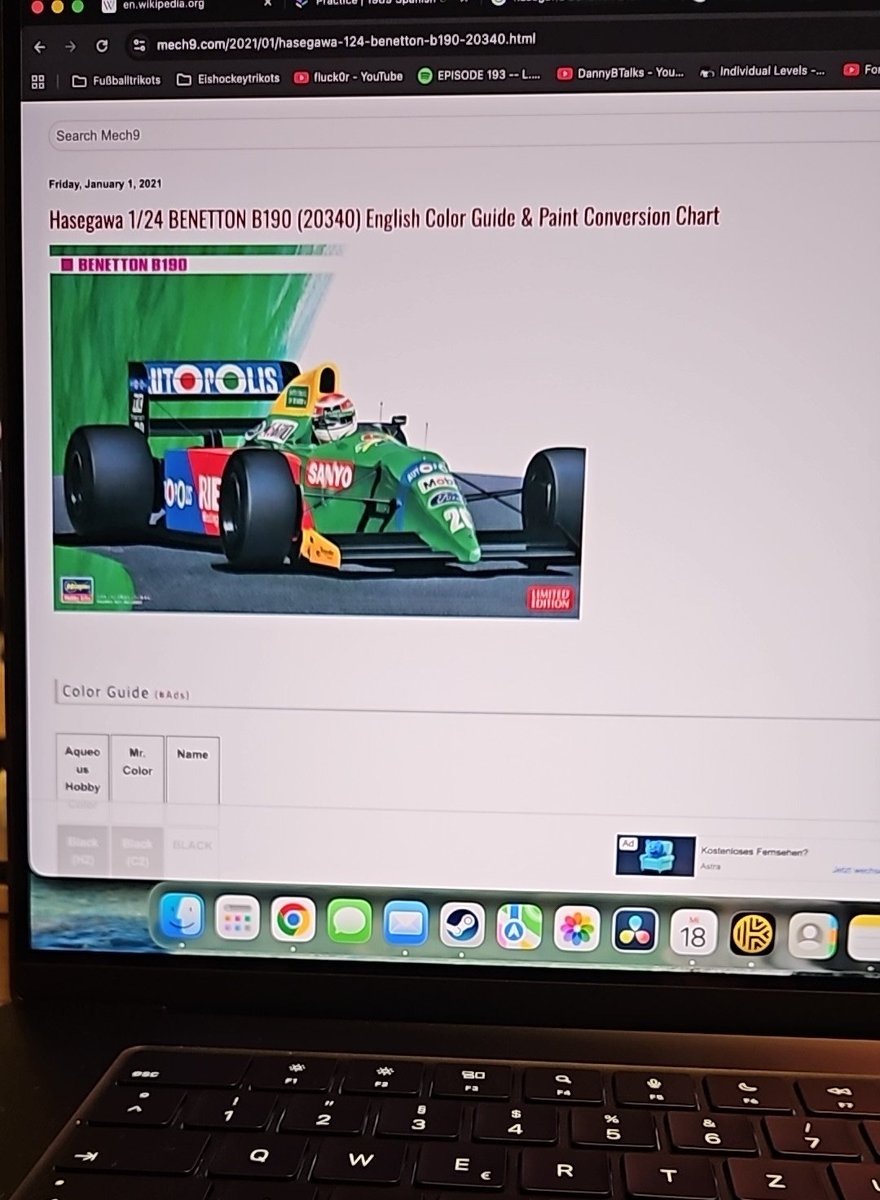
Task: Close the en.wikipedia.org tab
Action: pos(266,3)
